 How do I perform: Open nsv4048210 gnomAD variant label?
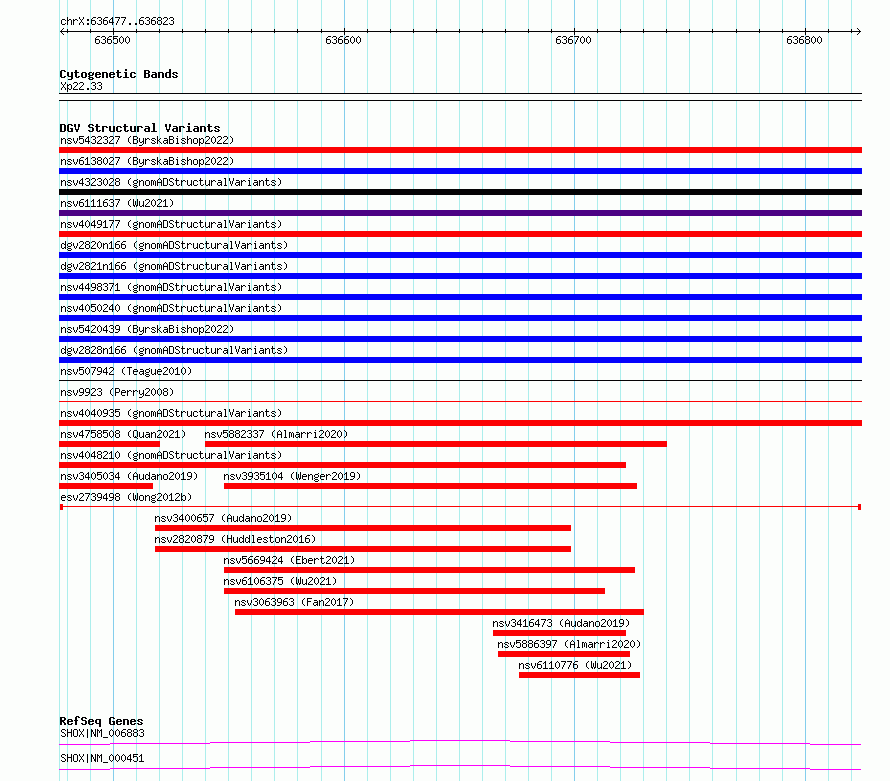click(x=171, y=455)
